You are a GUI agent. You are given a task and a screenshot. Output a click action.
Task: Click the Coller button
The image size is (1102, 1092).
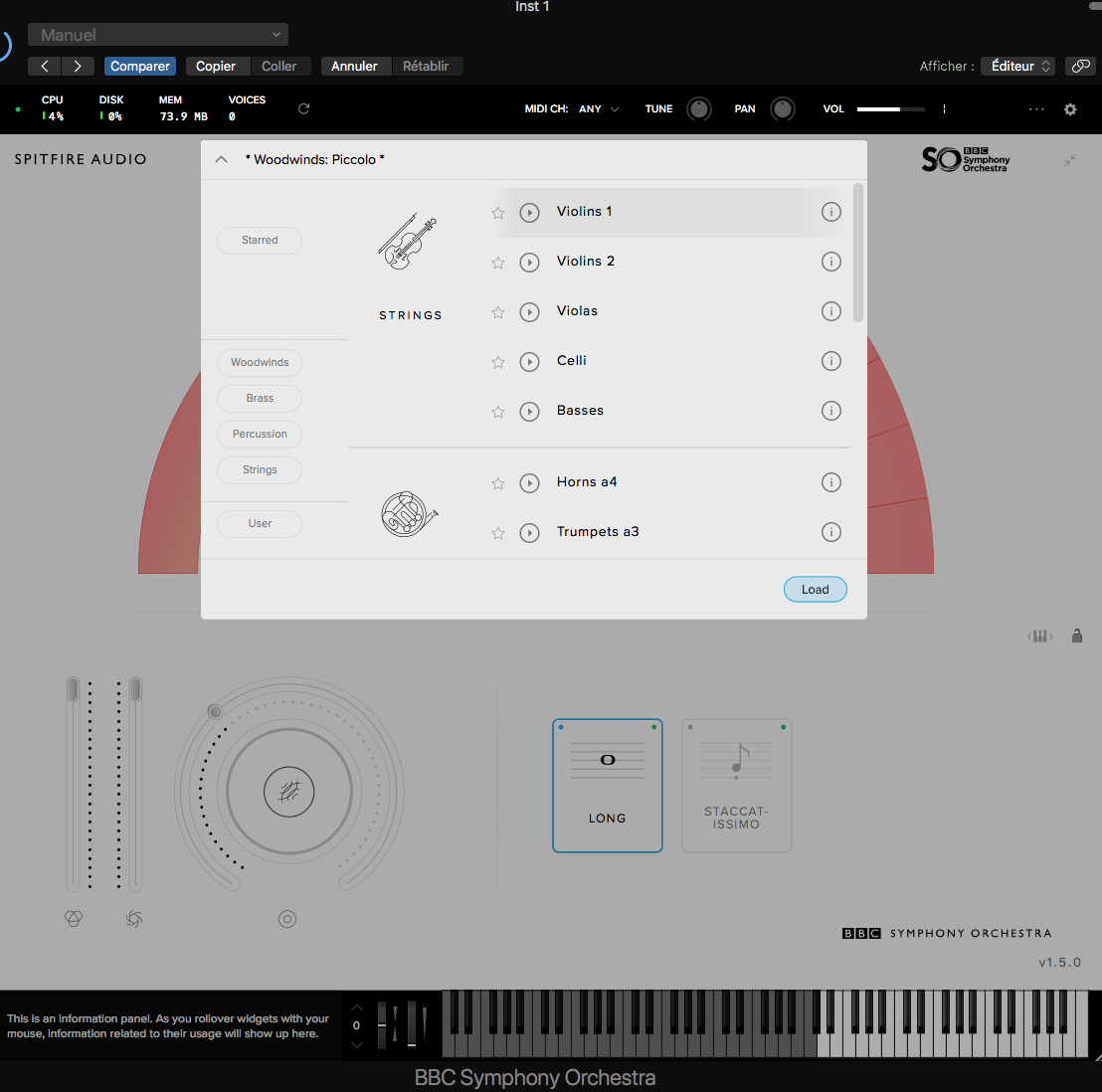pos(279,66)
